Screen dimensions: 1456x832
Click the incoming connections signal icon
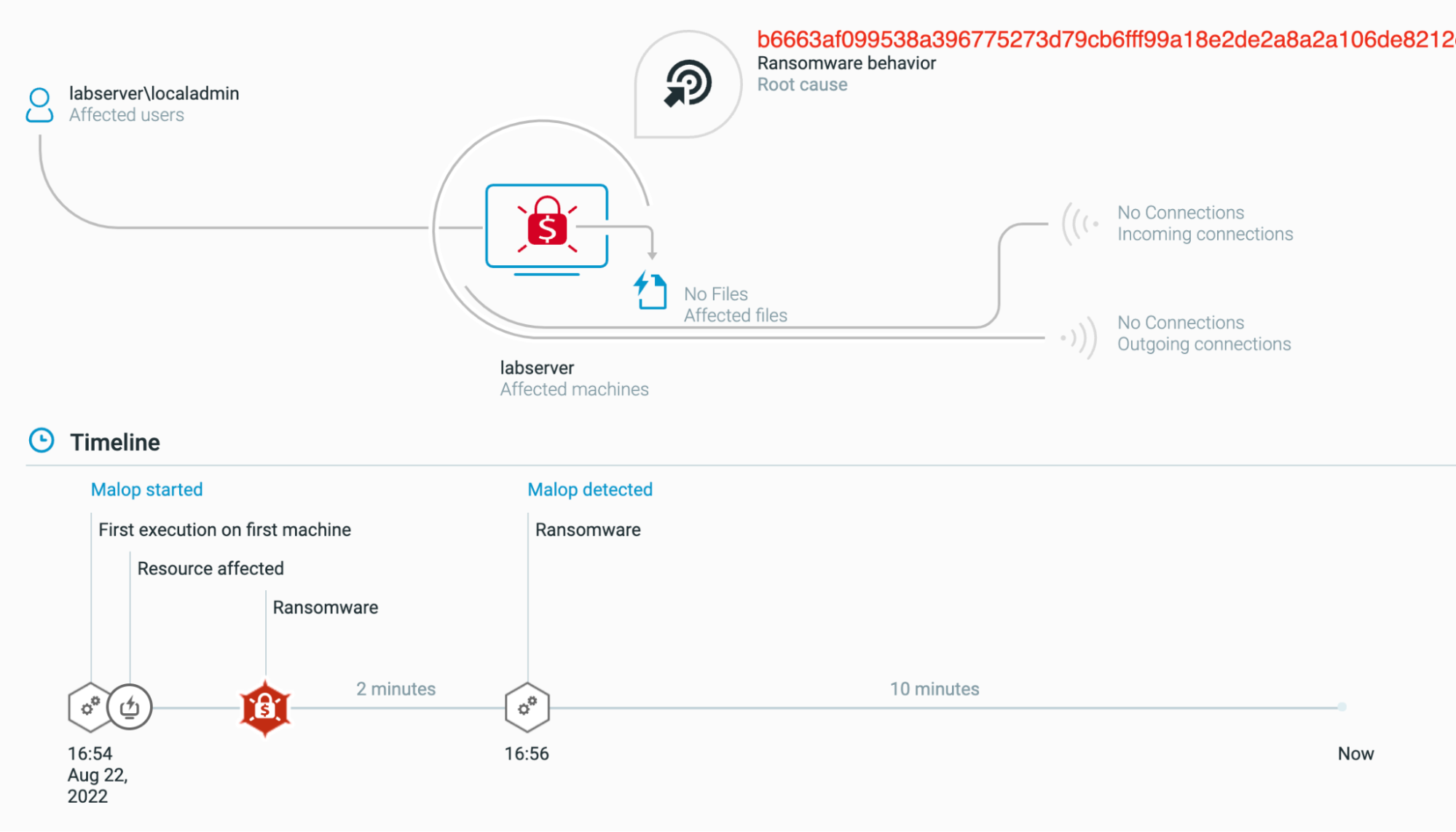pos(1081,224)
